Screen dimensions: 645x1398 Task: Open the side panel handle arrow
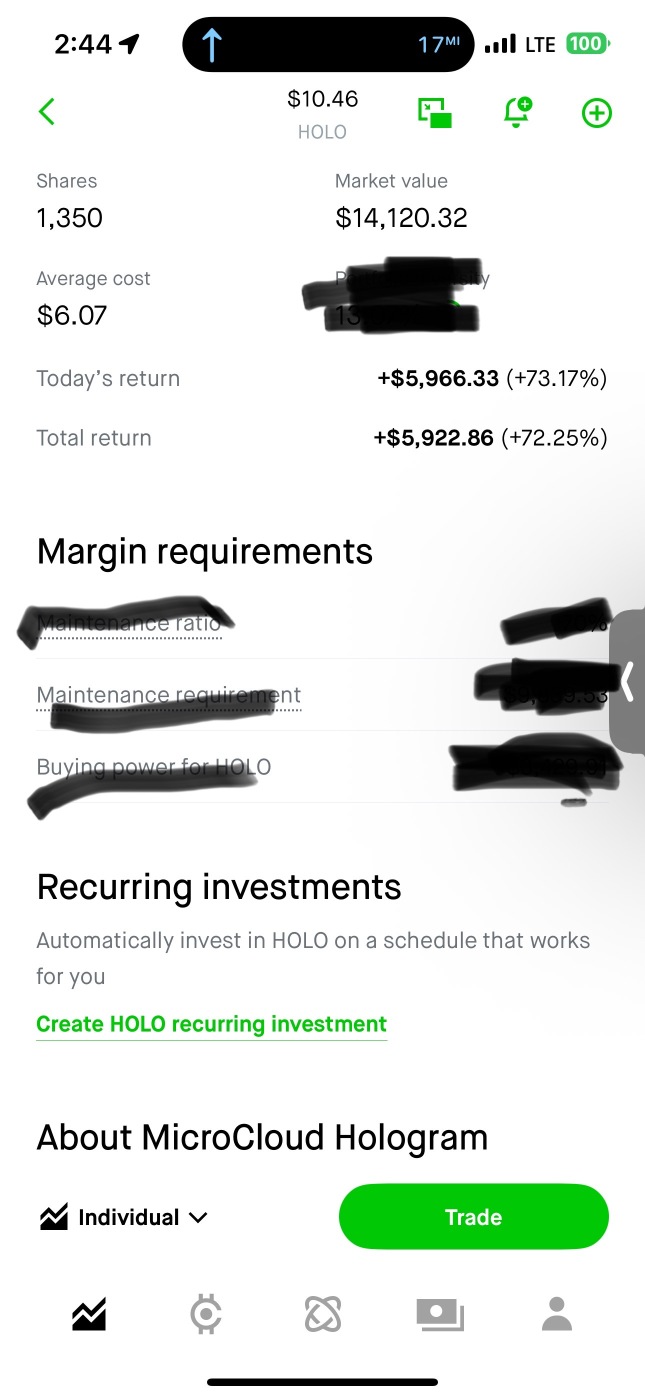click(628, 682)
